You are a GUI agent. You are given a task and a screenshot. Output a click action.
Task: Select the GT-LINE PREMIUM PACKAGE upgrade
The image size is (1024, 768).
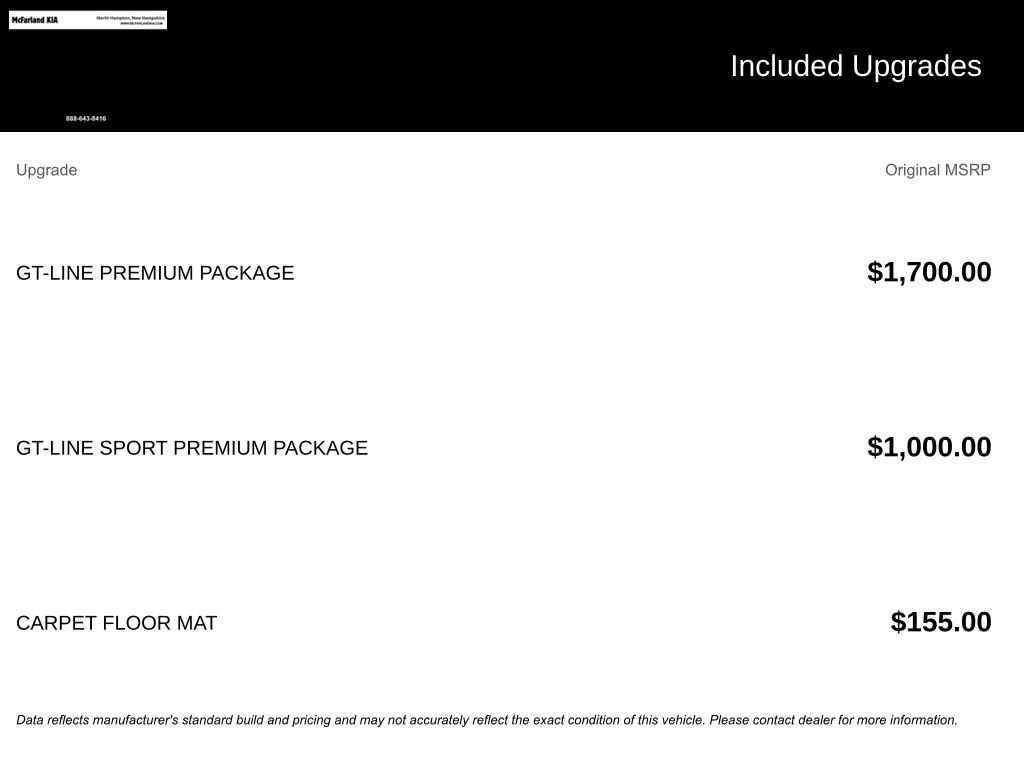click(x=155, y=273)
